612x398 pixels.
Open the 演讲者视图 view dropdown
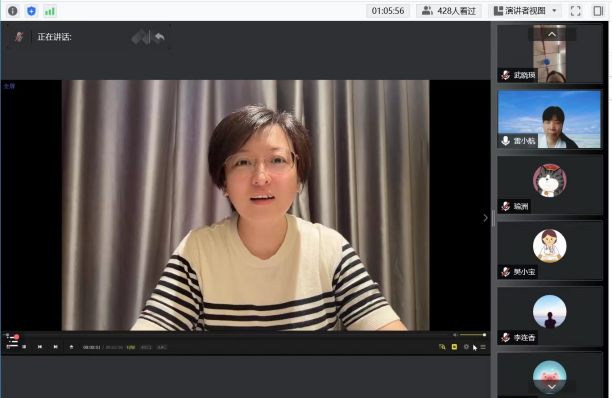[525, 11]
